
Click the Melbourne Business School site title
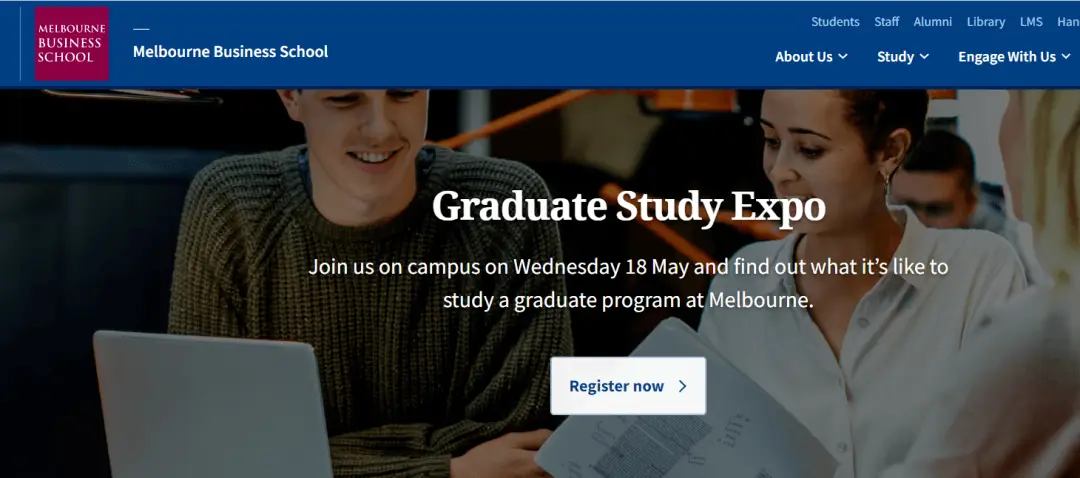point(230,51)
